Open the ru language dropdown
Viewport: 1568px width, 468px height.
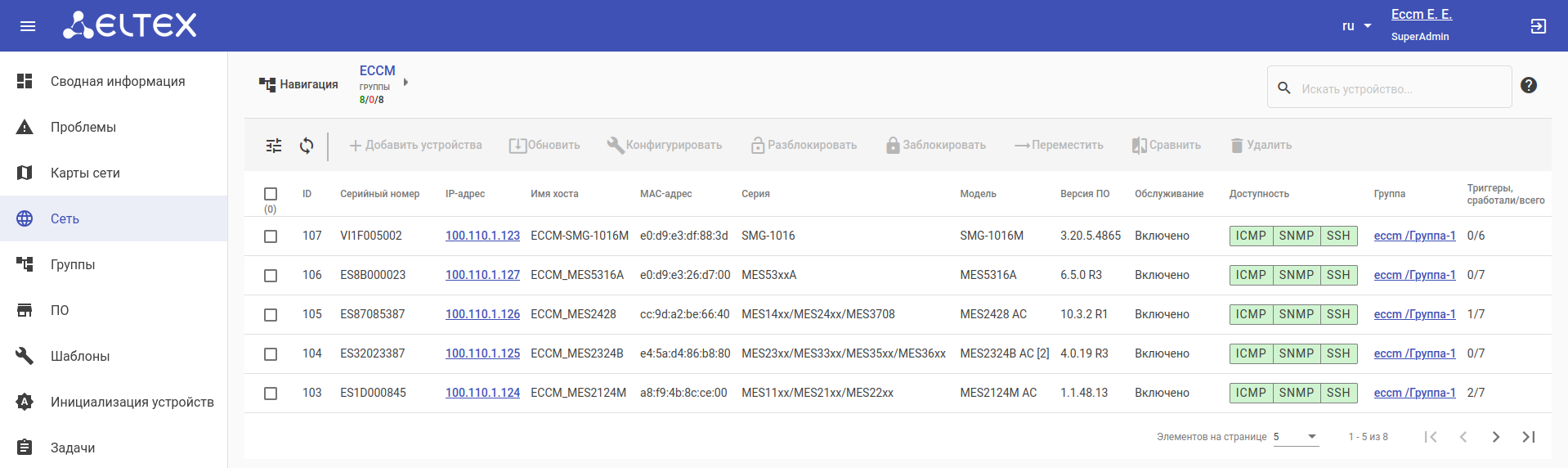[x=1356, y=26]
